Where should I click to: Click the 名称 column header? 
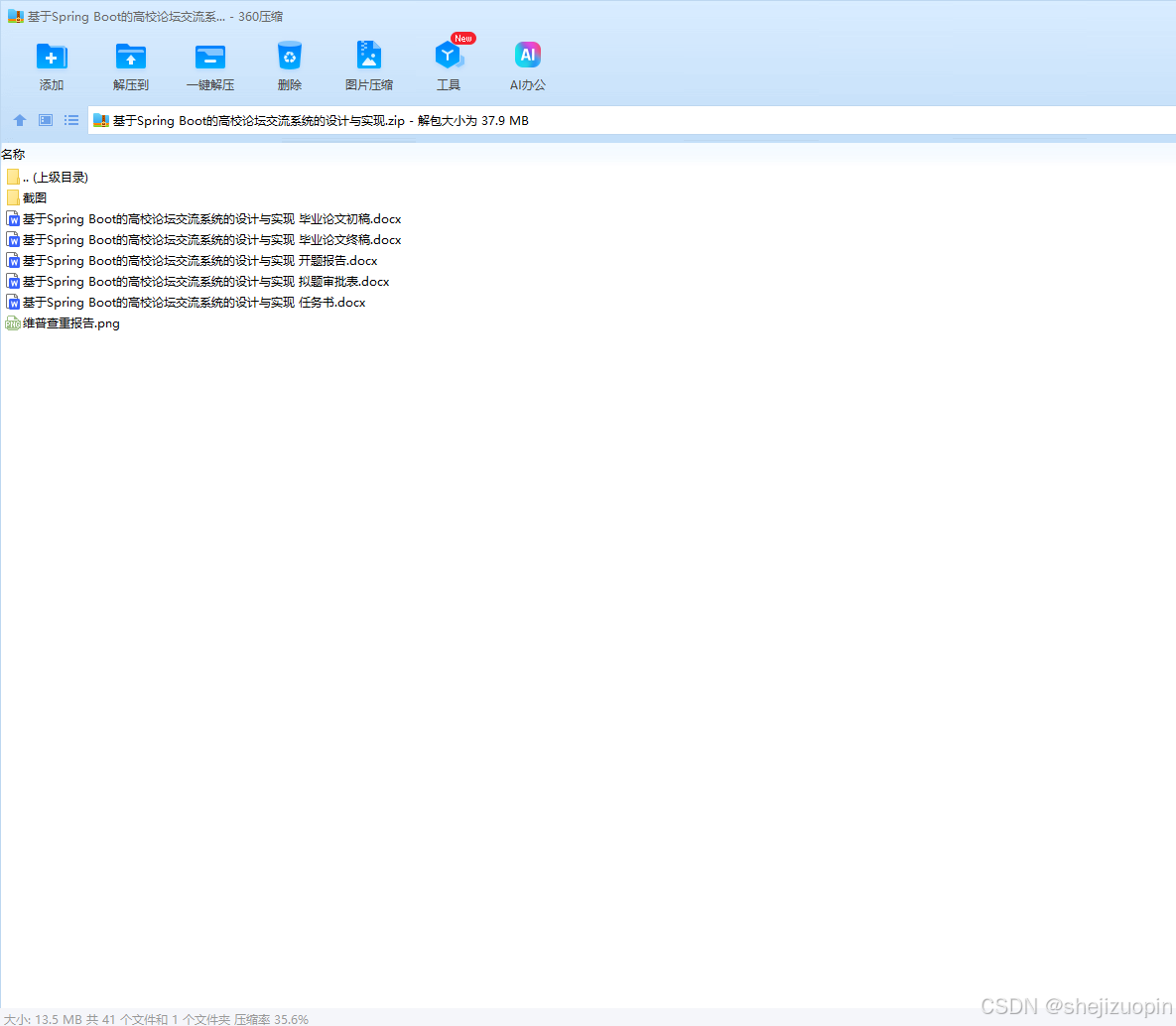[13, 155]
